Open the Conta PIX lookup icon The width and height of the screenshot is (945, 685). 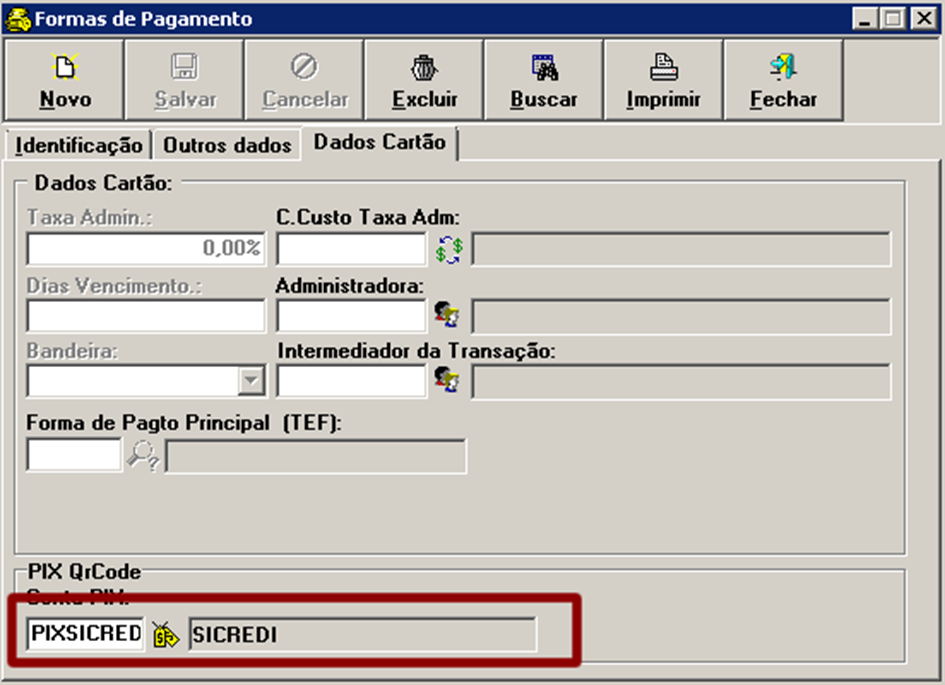click(x=165, y=634)
